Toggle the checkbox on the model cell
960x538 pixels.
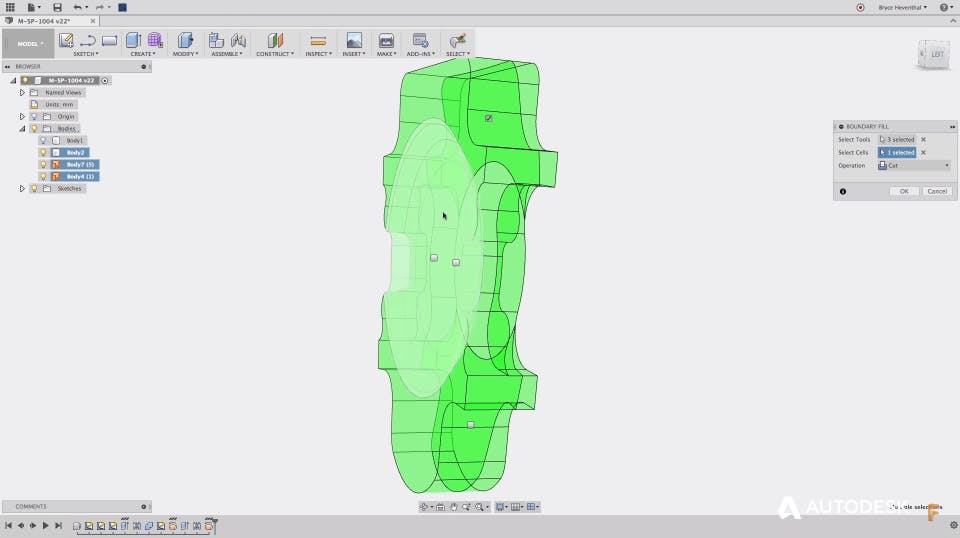tap(488, 118)
